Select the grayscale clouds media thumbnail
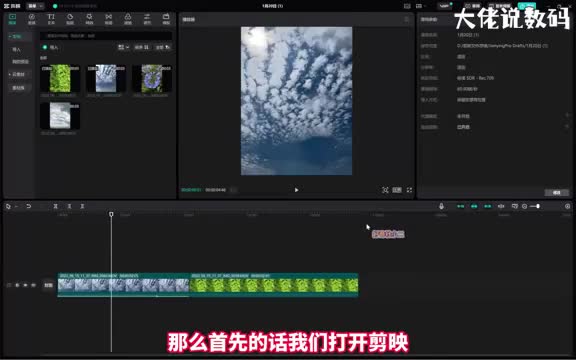 pos(60,116)
